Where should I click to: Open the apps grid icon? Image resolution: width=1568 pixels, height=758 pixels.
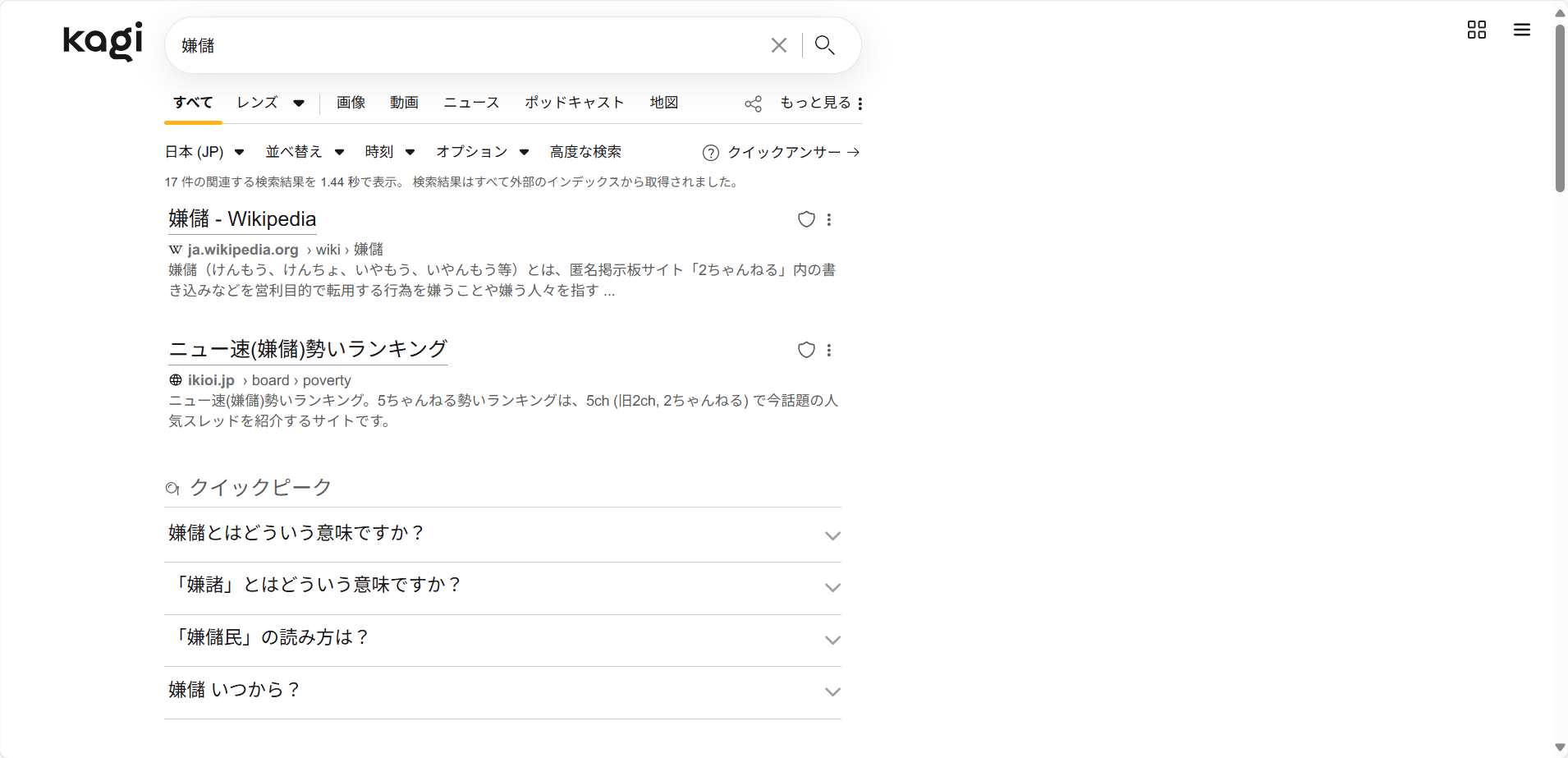pos(1476,30)
